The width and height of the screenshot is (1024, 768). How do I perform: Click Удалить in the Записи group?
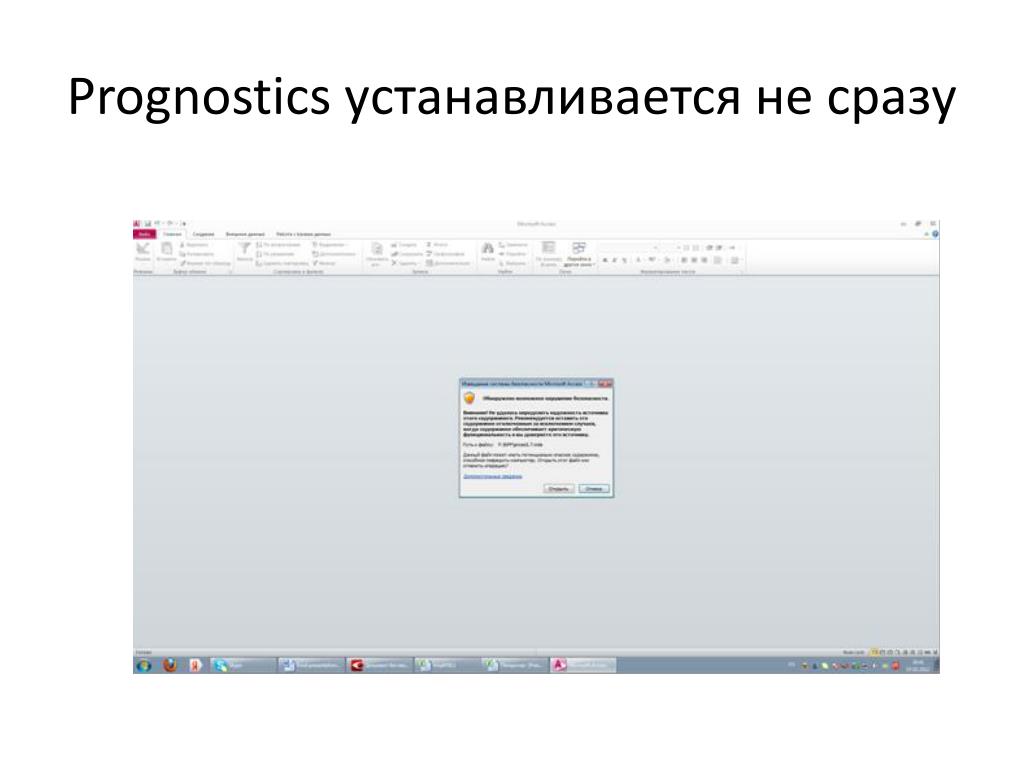click(x=404, y=263)
